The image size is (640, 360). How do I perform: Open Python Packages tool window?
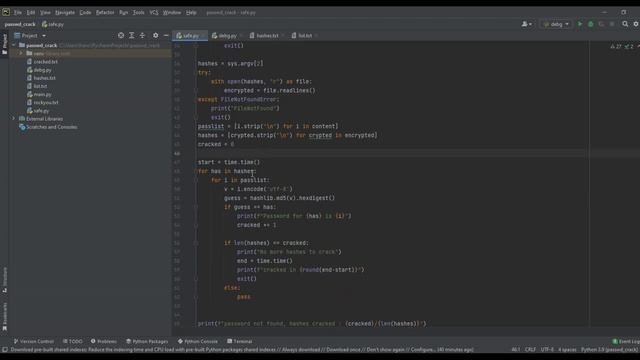coord(147,341)
